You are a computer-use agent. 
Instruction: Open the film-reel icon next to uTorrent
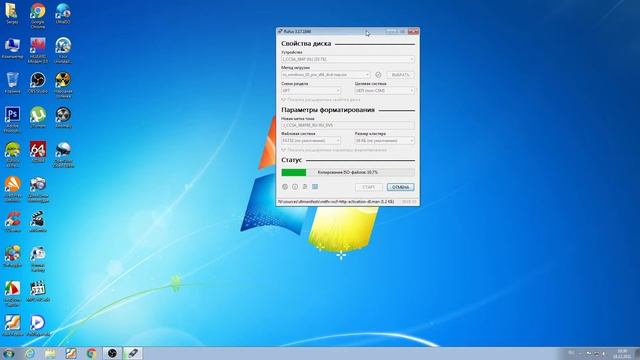(63, 118)
